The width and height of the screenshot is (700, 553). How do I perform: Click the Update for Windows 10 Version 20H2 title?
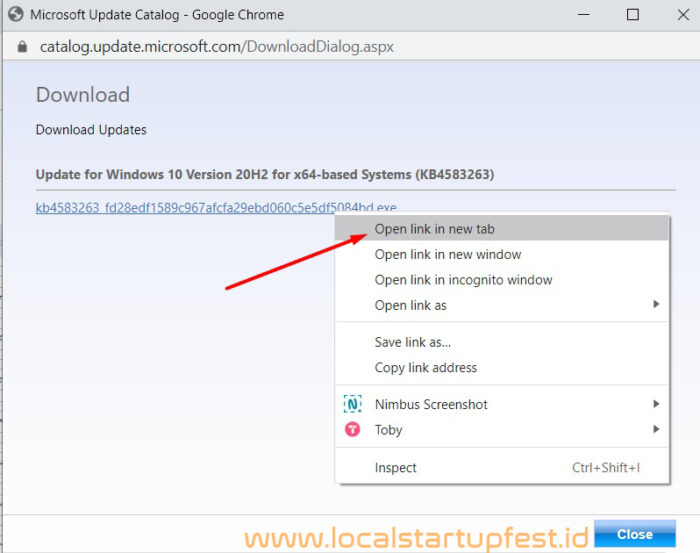(x=265, y=175)
